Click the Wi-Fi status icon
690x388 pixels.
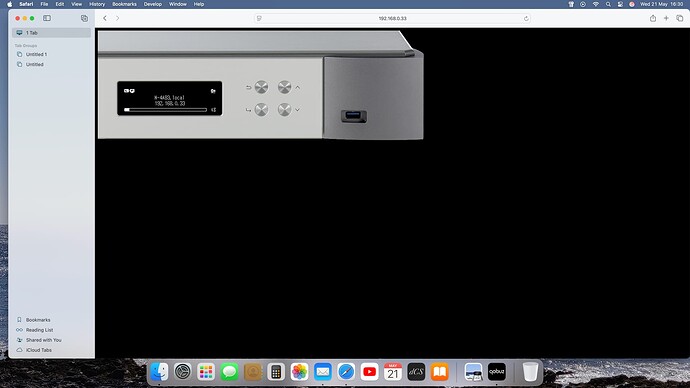[x=596, y=4]
